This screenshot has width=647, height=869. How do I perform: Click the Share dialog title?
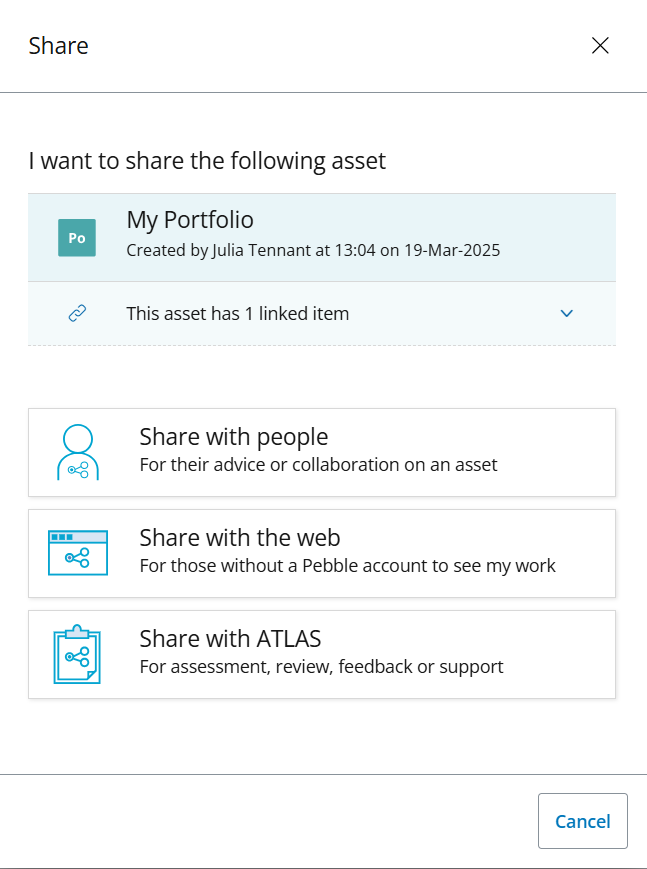(58, 45)
